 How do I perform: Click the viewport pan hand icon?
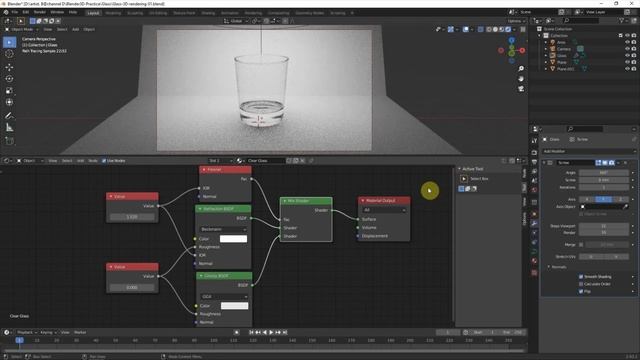coord(521,79)
